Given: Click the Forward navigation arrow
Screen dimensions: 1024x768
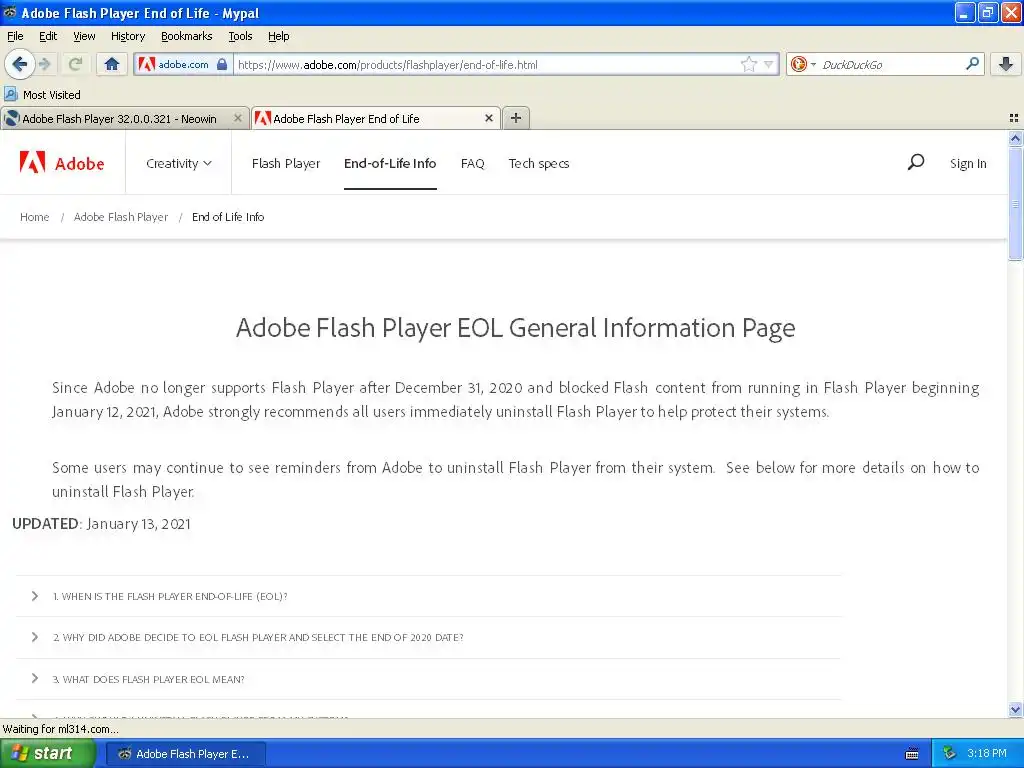Looking at the screenshot, I should tap(45, 64).
